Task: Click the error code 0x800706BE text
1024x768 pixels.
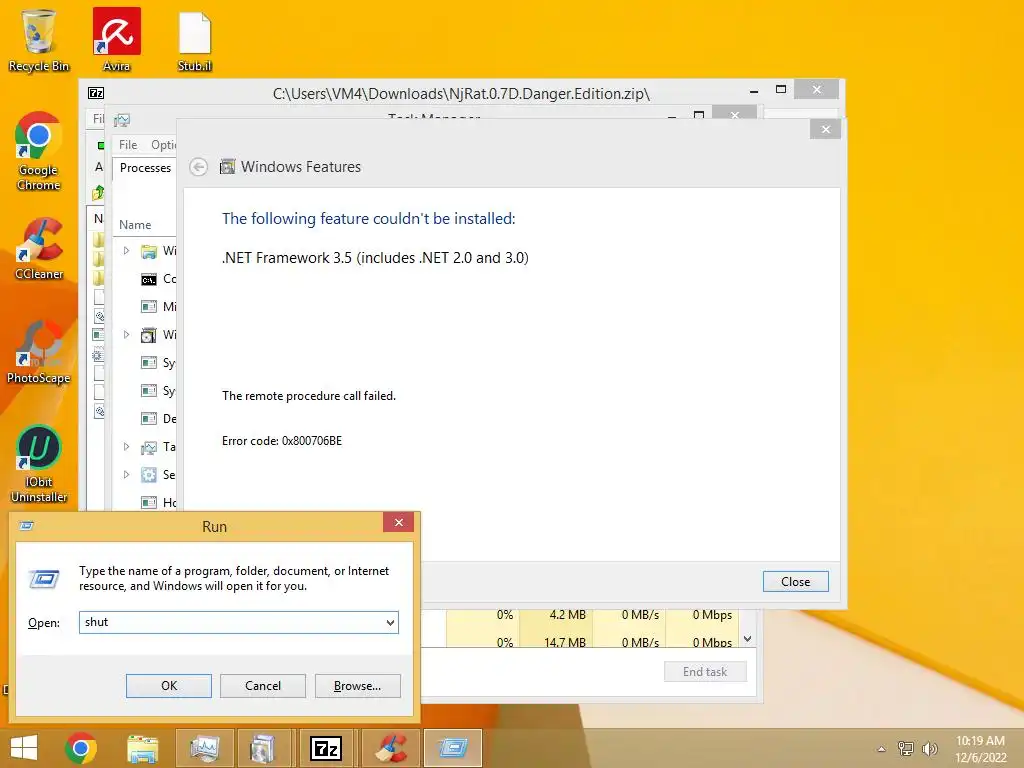Action: [x=282, y=441]
